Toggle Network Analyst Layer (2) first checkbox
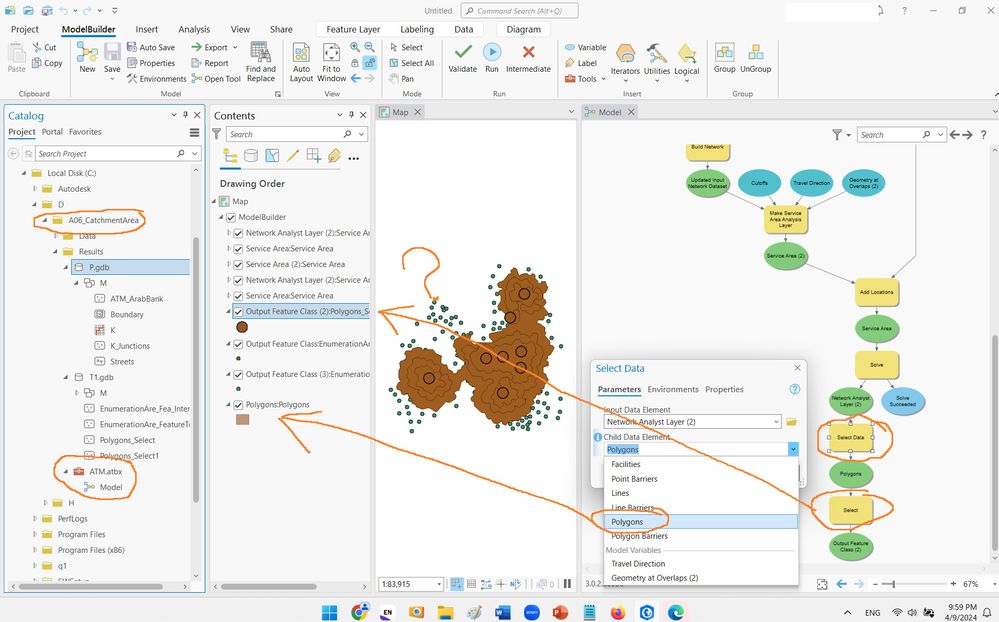 coord(238,233)
